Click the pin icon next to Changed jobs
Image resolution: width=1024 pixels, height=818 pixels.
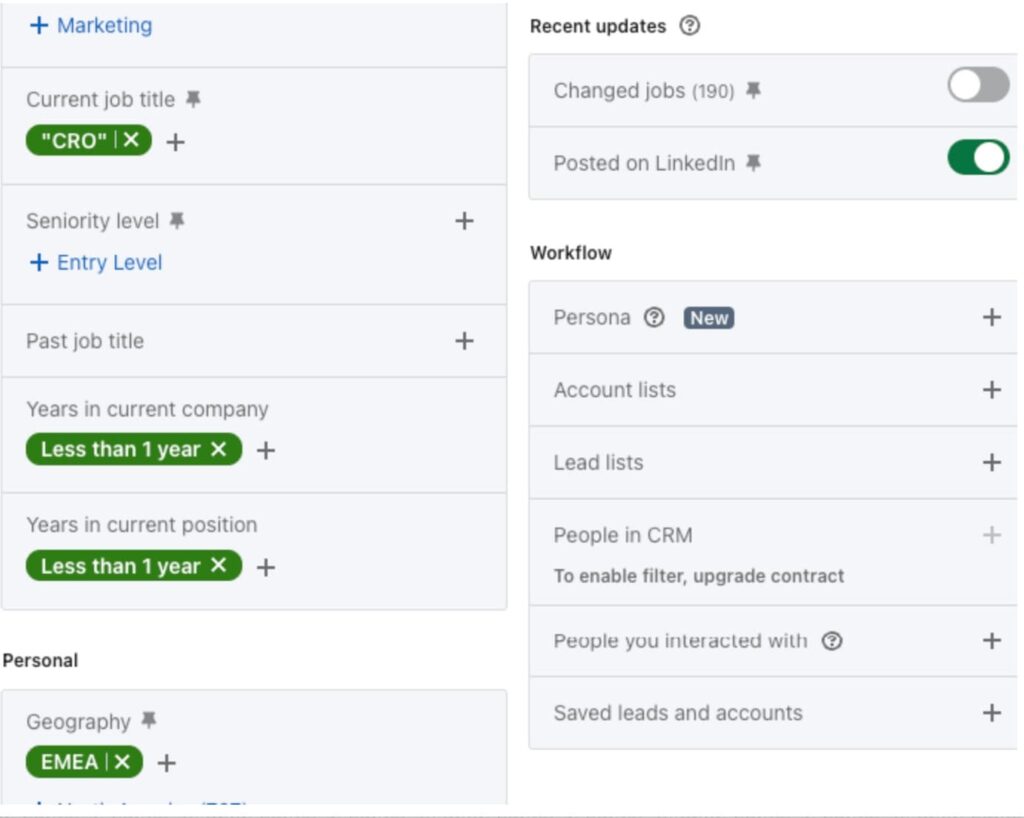753,91
